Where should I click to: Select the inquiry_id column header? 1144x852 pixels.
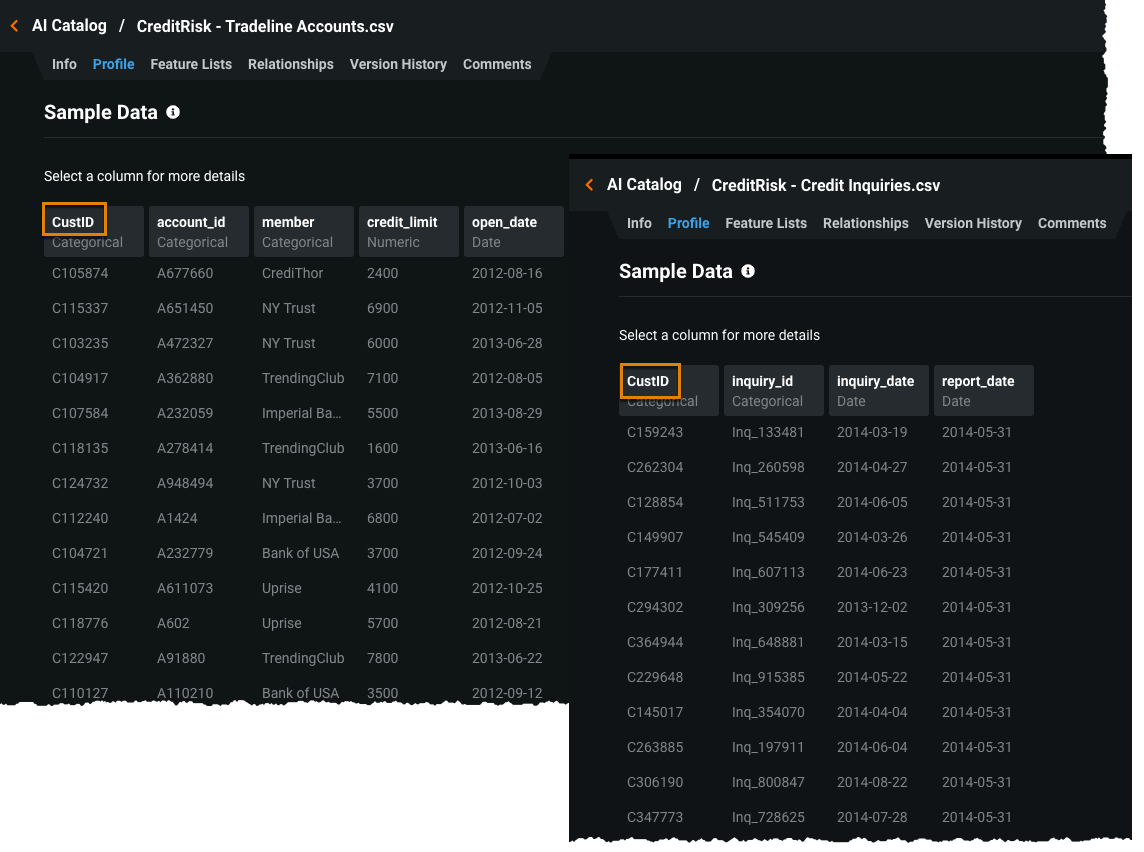tap(773, 390)
